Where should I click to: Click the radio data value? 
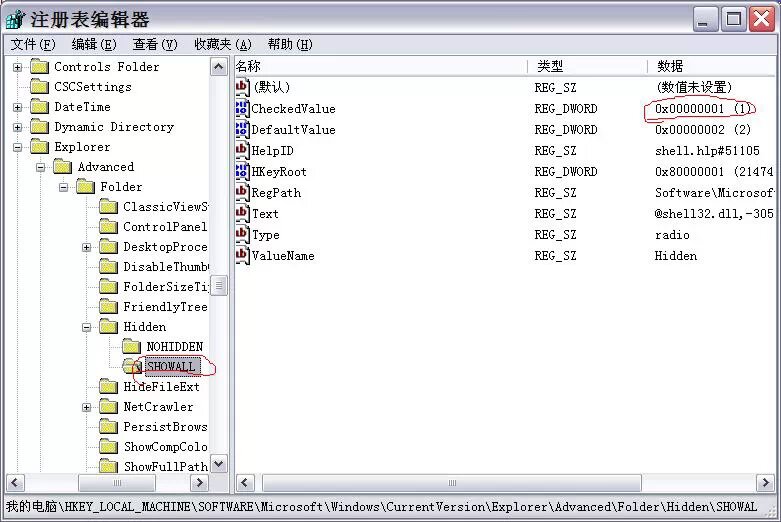(672, 235)
